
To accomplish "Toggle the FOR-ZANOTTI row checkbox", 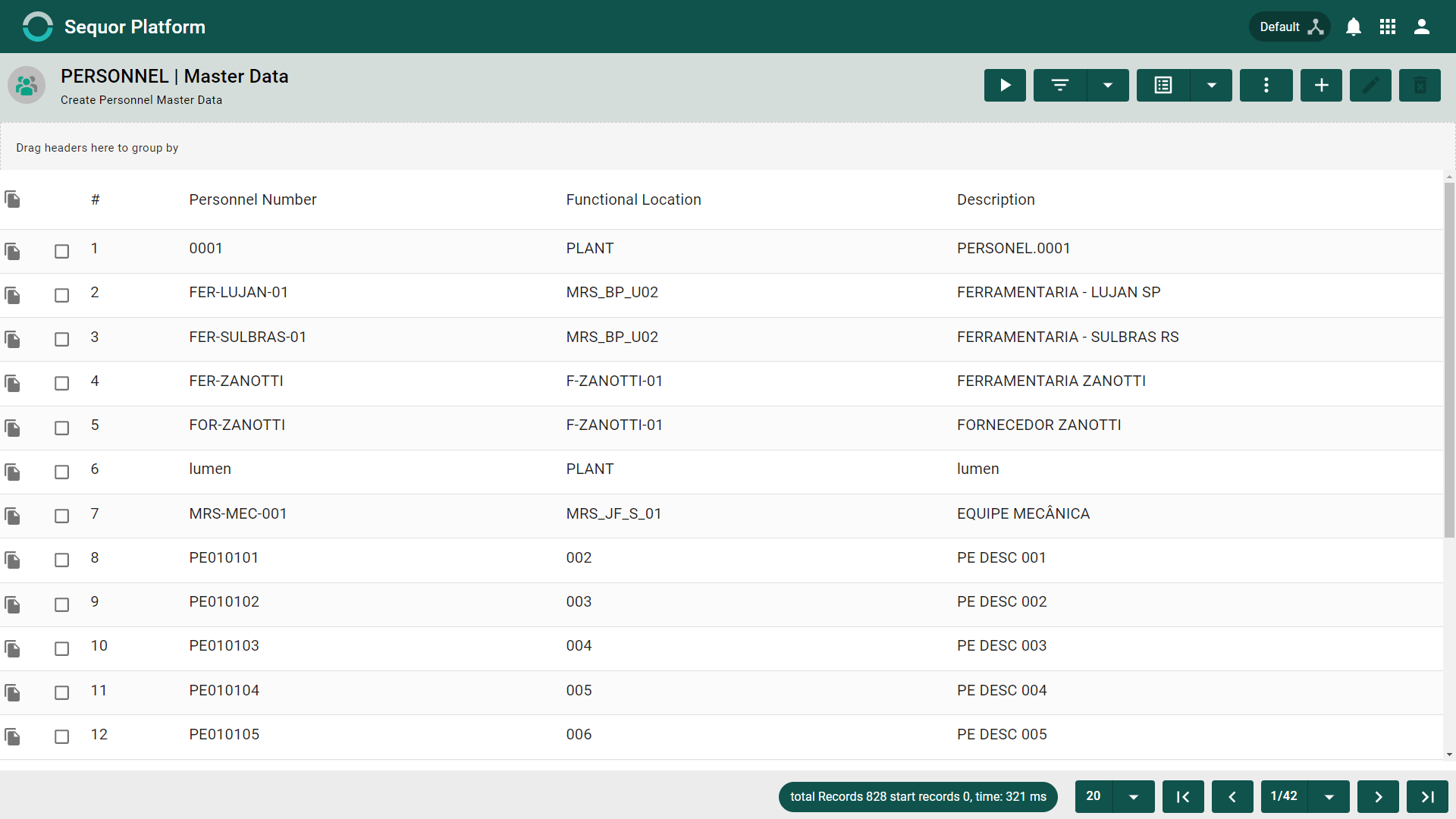I will (x=62, y=428).
